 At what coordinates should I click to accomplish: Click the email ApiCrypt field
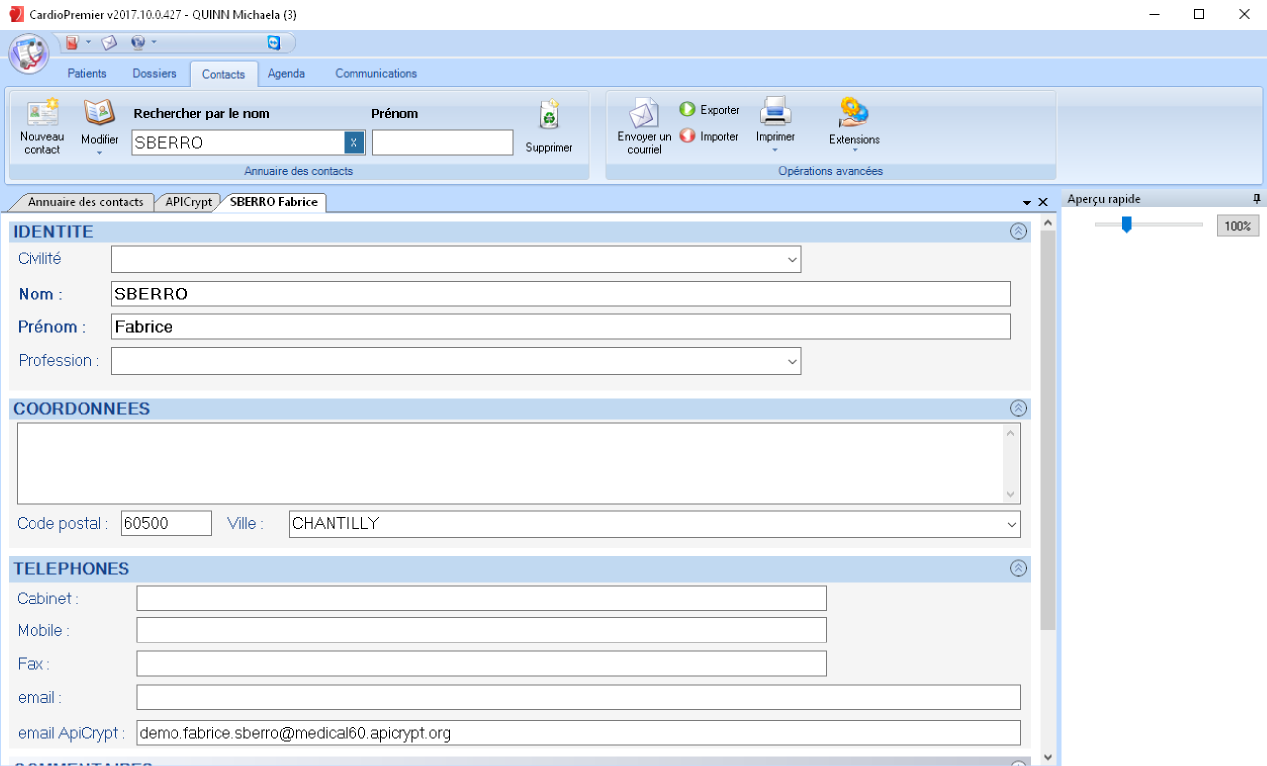pyautogui.click(x=579, y=733)
